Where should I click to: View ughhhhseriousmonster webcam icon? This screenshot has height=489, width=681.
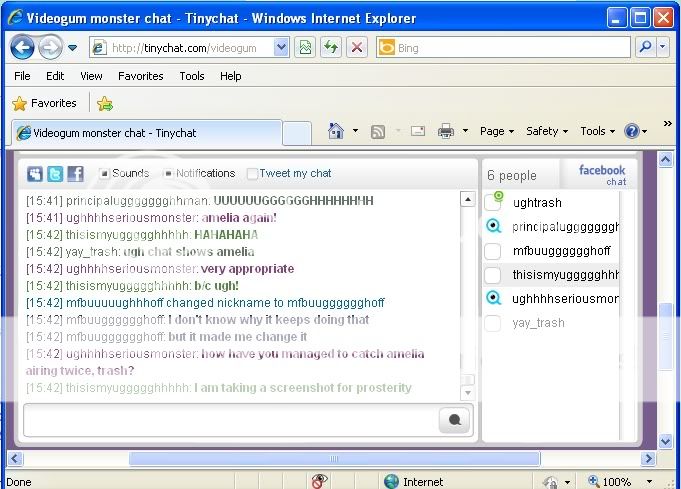tap(493, 298)
